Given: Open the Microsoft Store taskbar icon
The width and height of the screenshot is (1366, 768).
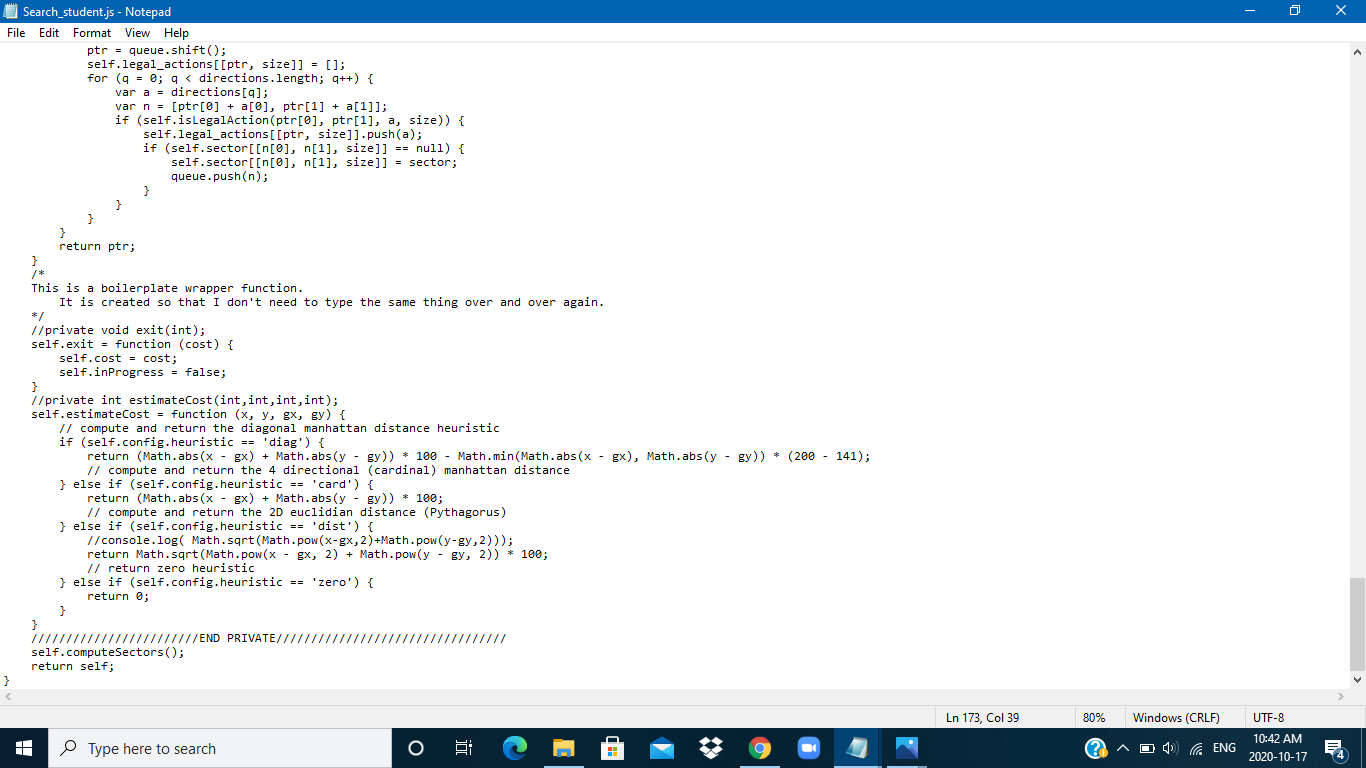Looking at the screenshot, I should (612, 748).
